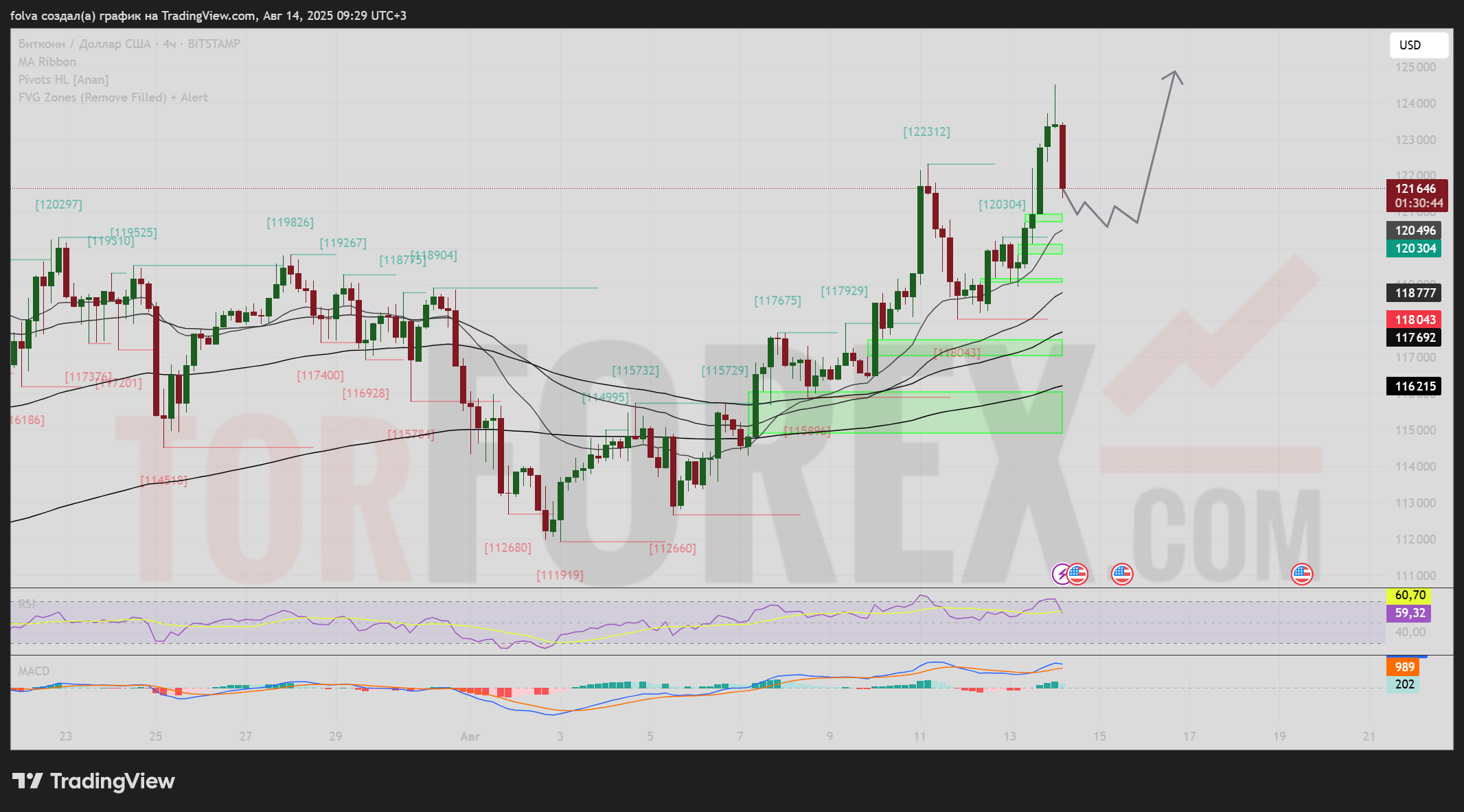Click the RSI pane title

point(27,604)
